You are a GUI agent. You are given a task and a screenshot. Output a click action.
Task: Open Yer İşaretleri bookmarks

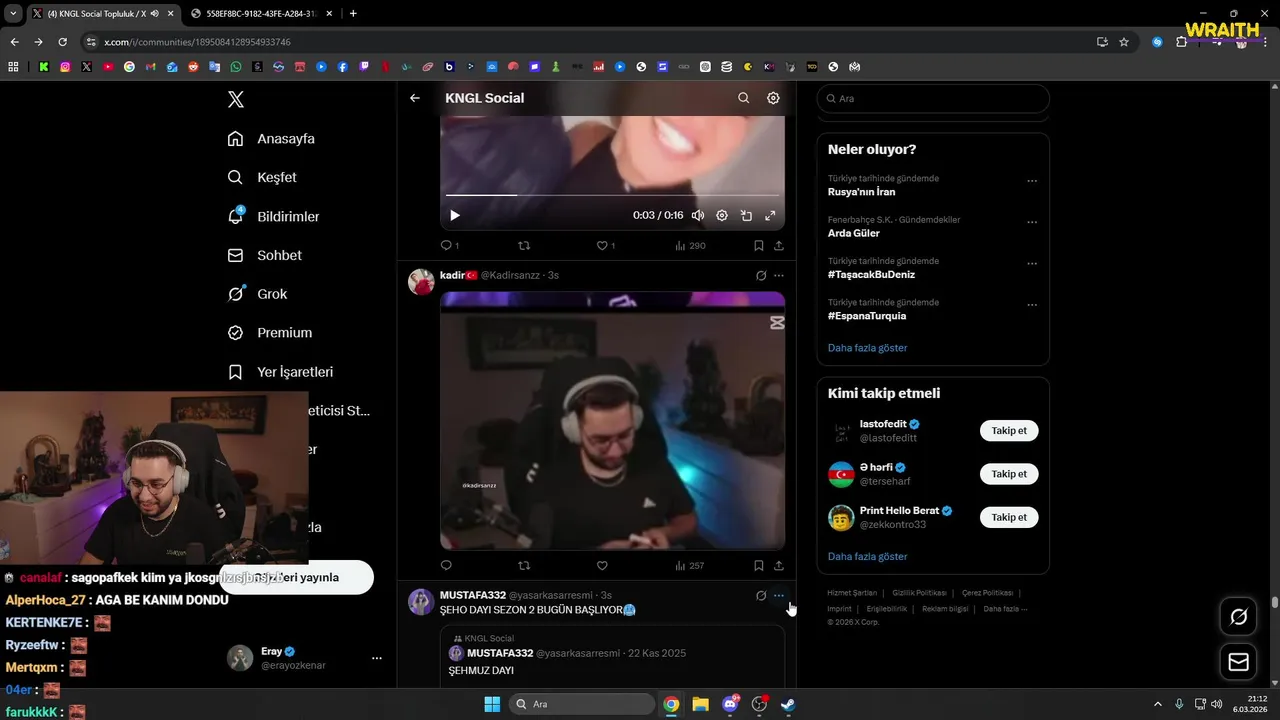[280, 372]
